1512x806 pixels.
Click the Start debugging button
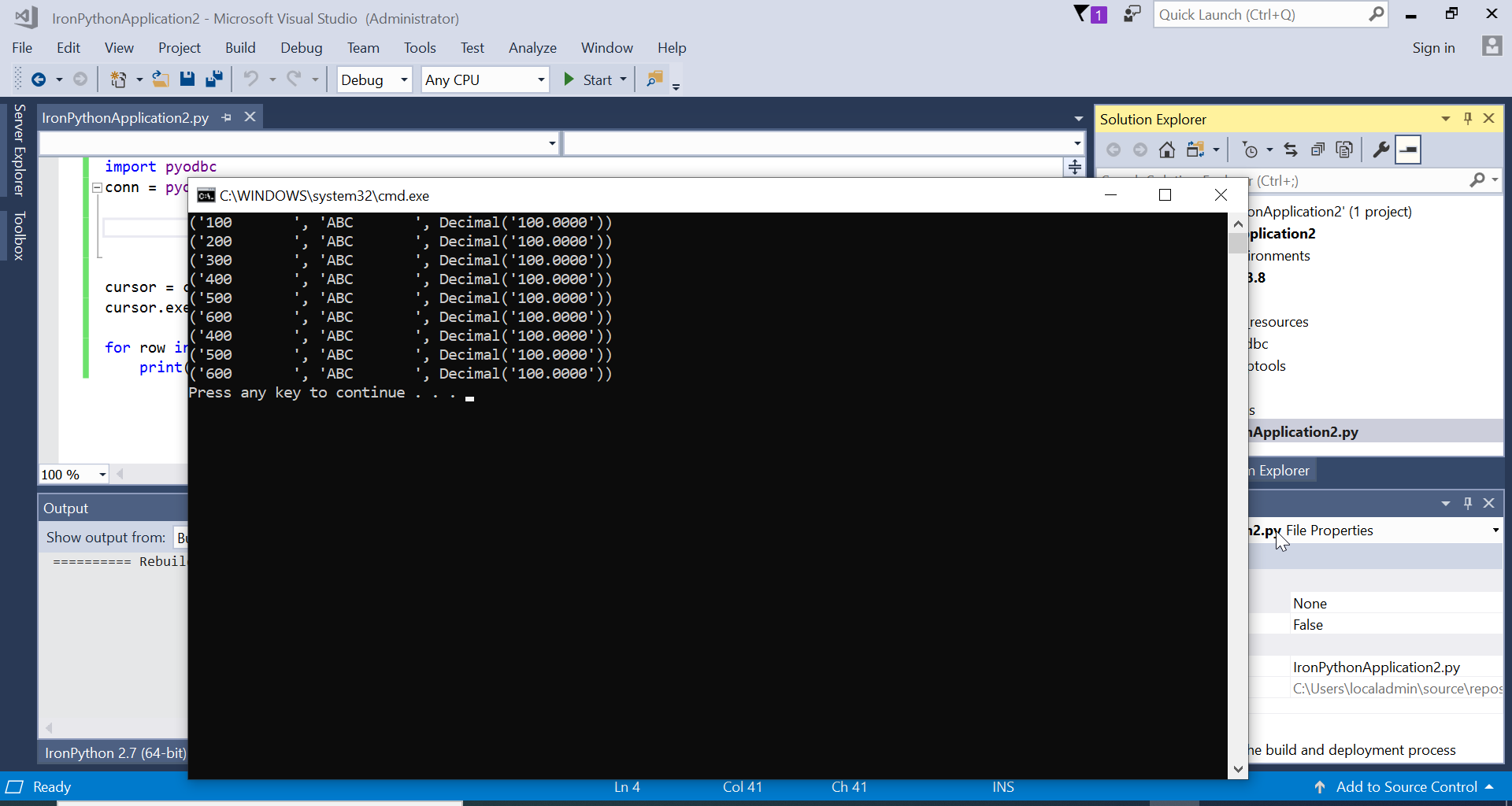[x=591, y=79]
